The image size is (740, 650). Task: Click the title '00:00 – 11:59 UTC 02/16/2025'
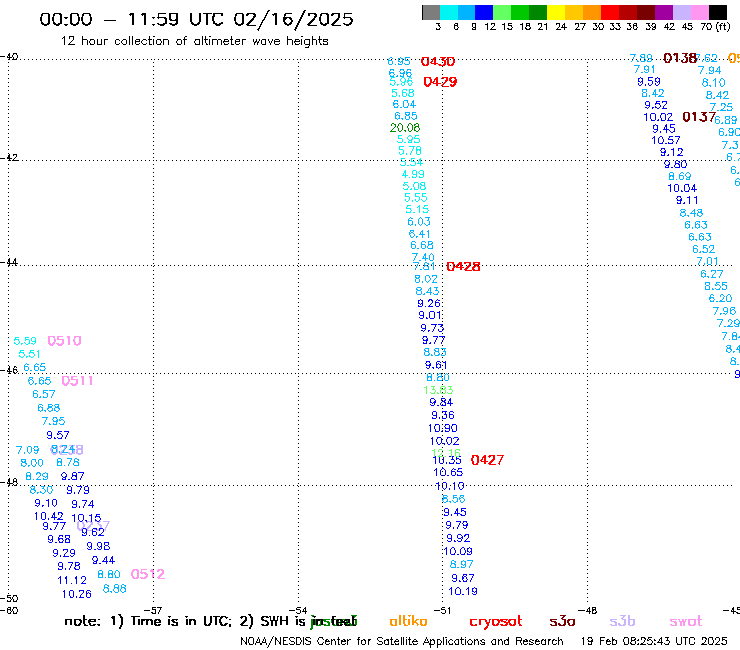[196, 19]
